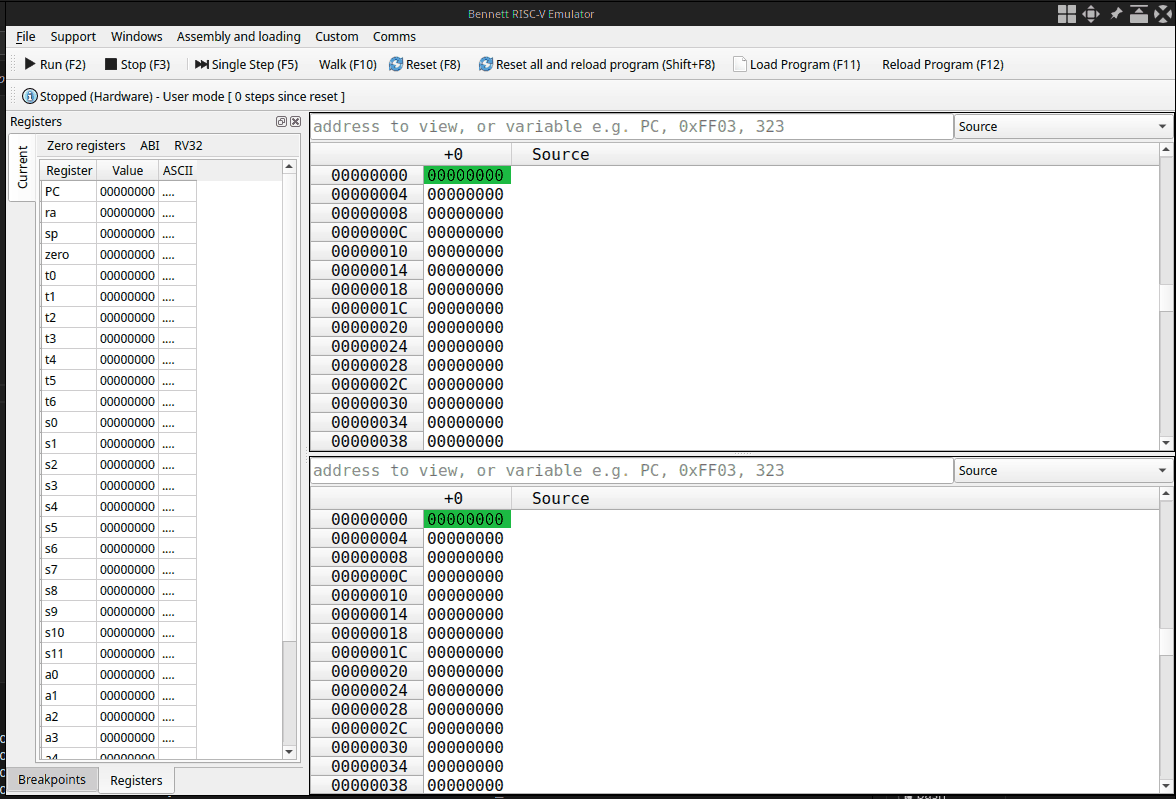Click the Reset (F8) refresh icon
The width and height of the screenshot is (1176, 799).
(396, 64)
